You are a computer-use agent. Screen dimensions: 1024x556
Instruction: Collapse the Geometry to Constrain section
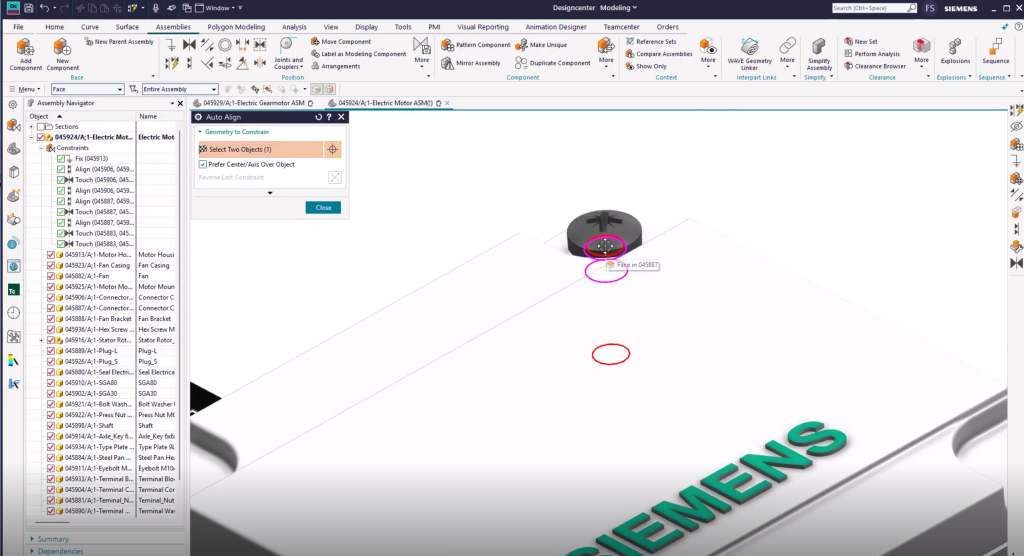tap(200, 132)
